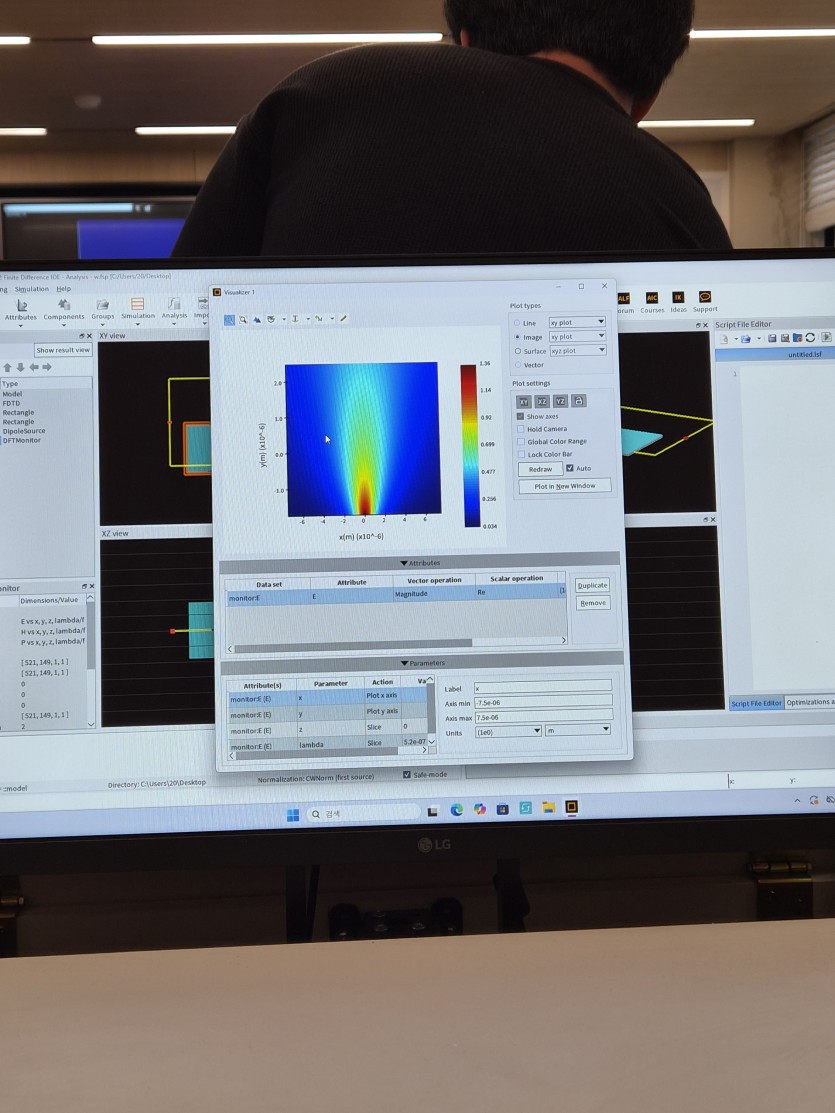The image size is (835, 1113).
Task: Open the units scale (1e0) dropdown
Action: click(508, 731)
